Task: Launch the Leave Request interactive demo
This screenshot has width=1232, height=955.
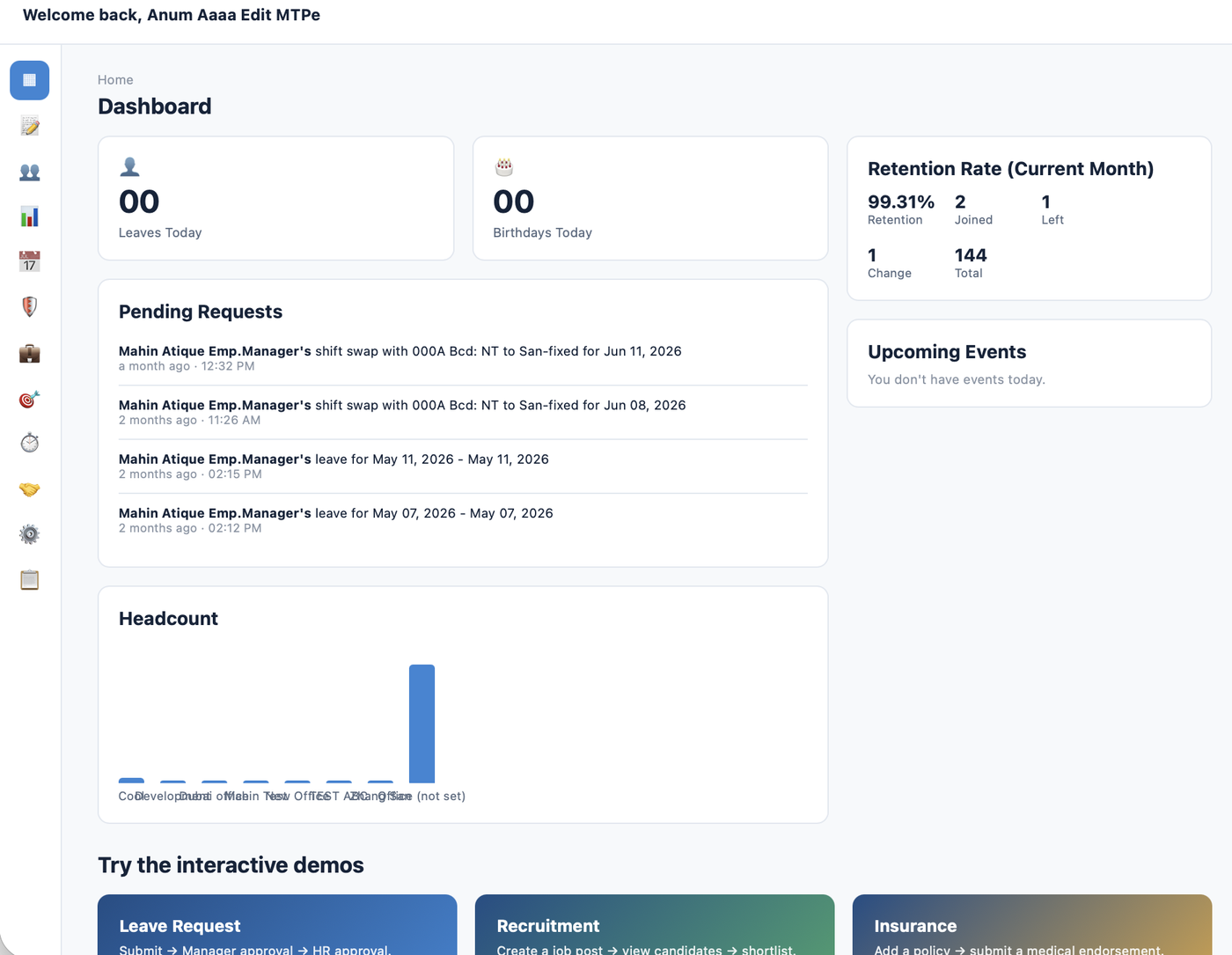Action: click(x=277, y=925)
